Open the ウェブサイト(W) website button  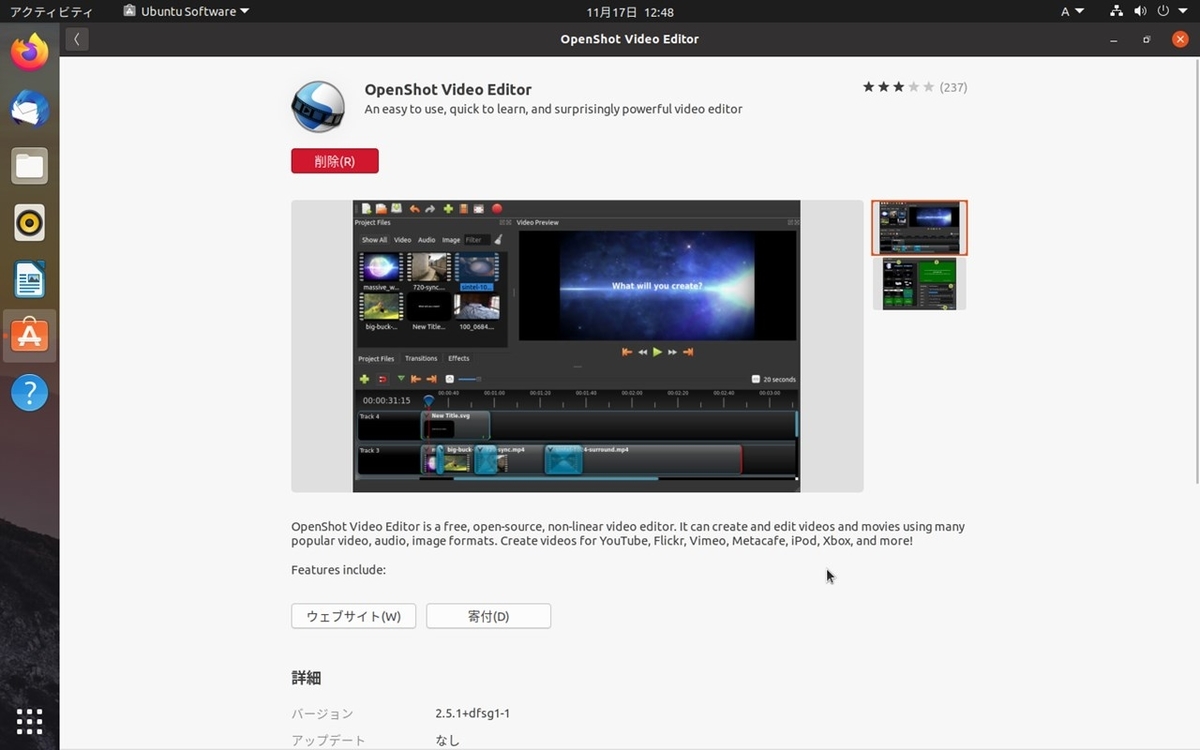click(353, 616)
